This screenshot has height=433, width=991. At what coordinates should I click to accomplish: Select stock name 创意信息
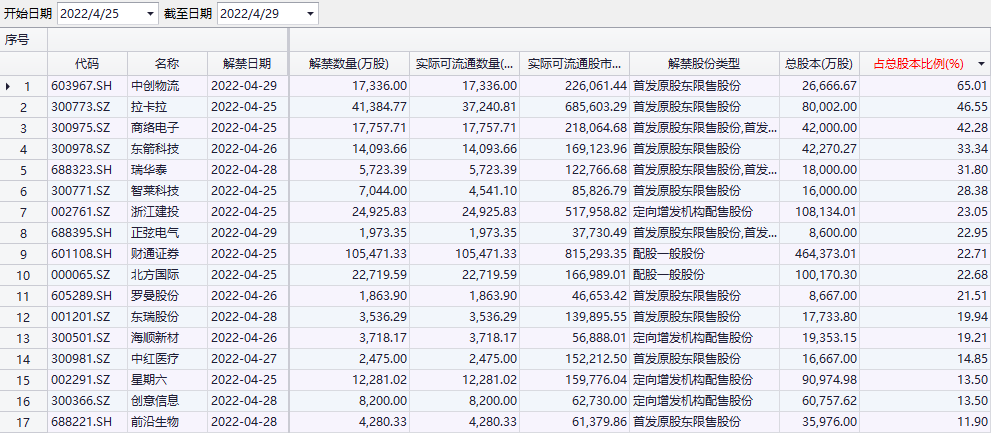point(155,401)
